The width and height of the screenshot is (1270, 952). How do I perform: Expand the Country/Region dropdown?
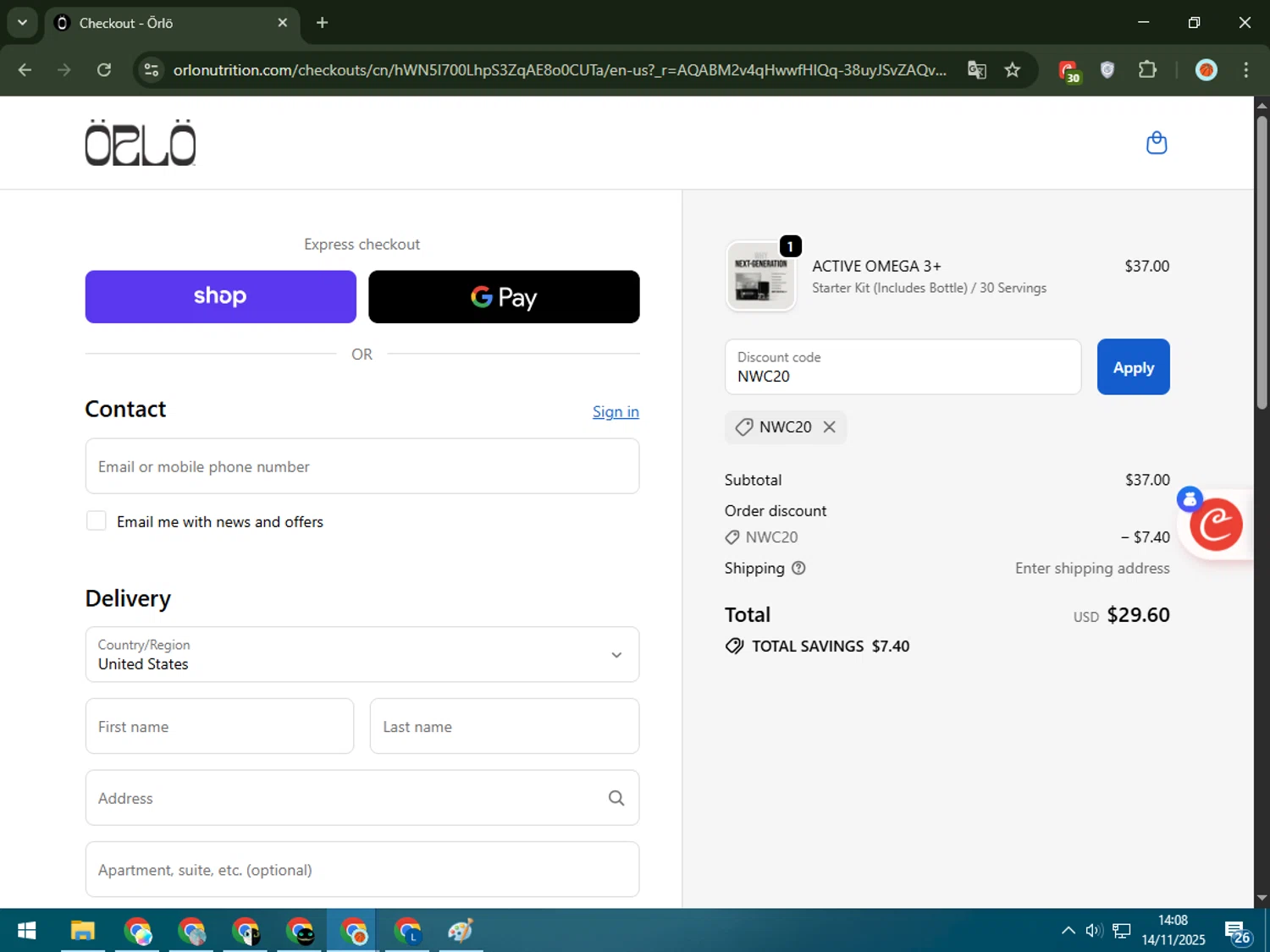[362, 654]
